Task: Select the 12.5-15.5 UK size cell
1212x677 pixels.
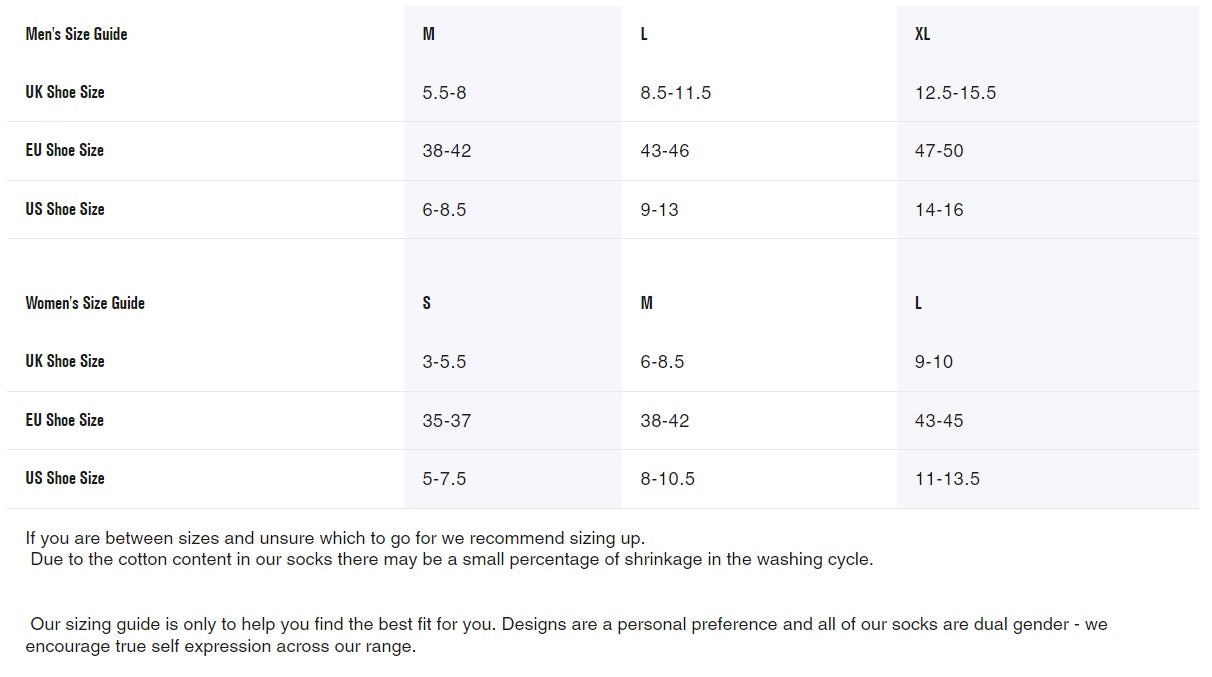Action: (x=955, y=93)
